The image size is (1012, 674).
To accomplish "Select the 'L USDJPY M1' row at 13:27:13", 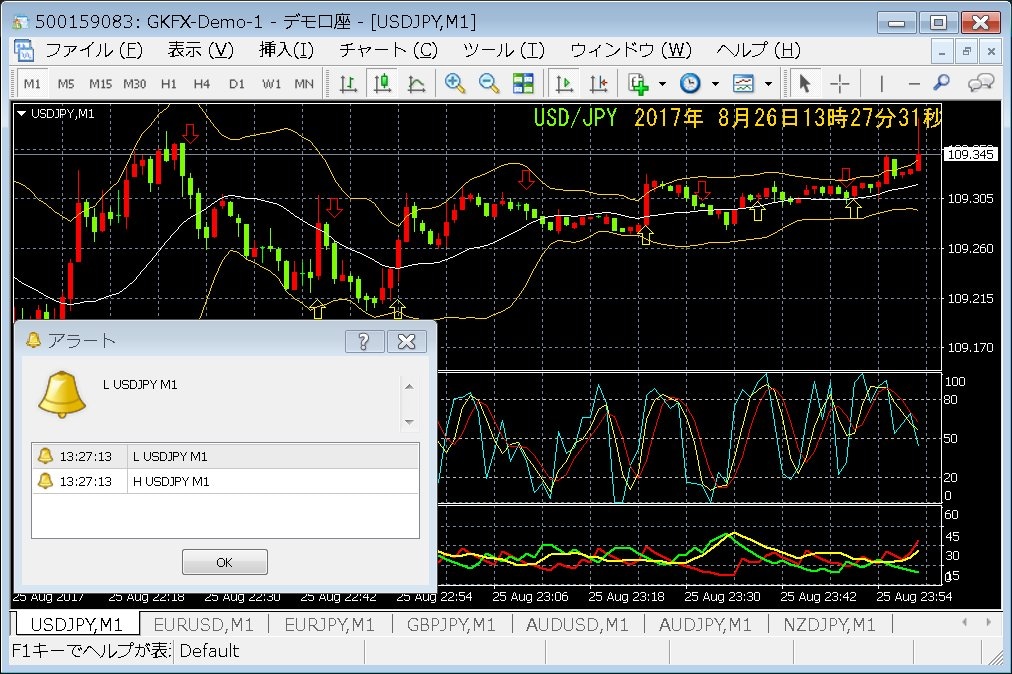I will click(x=225, y=456).
